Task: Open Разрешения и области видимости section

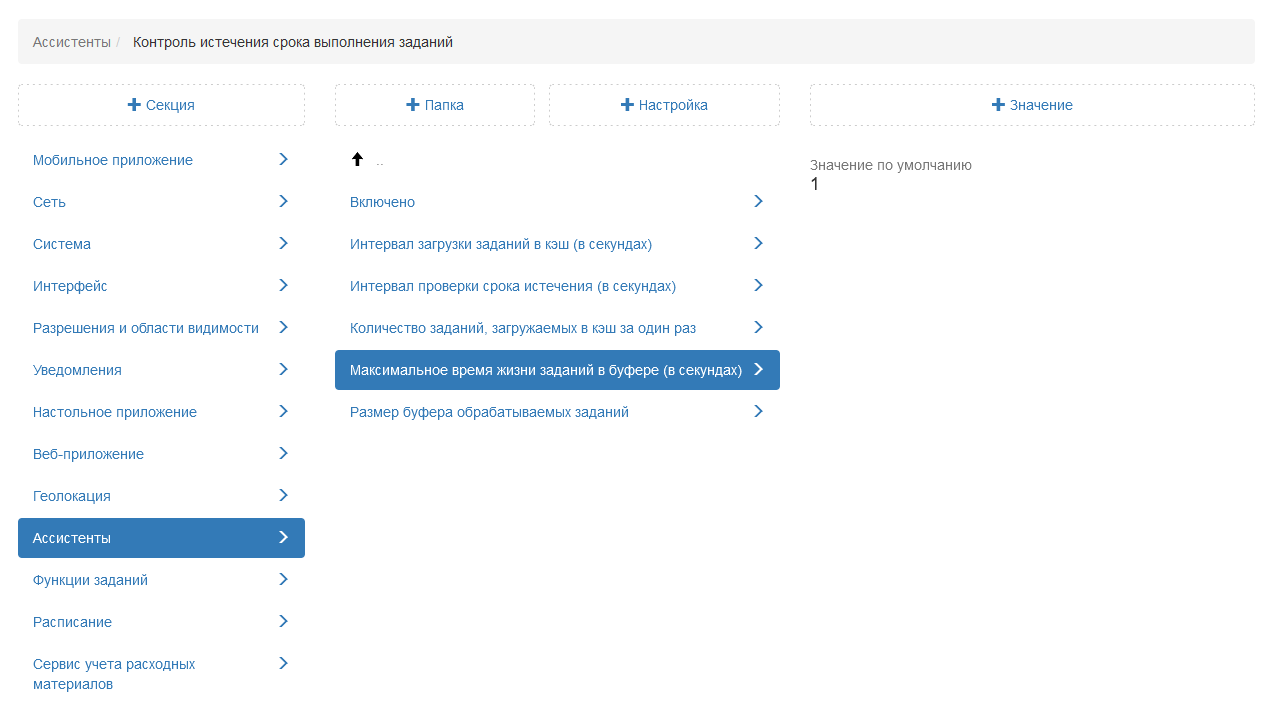Action: tap(146, 328)
